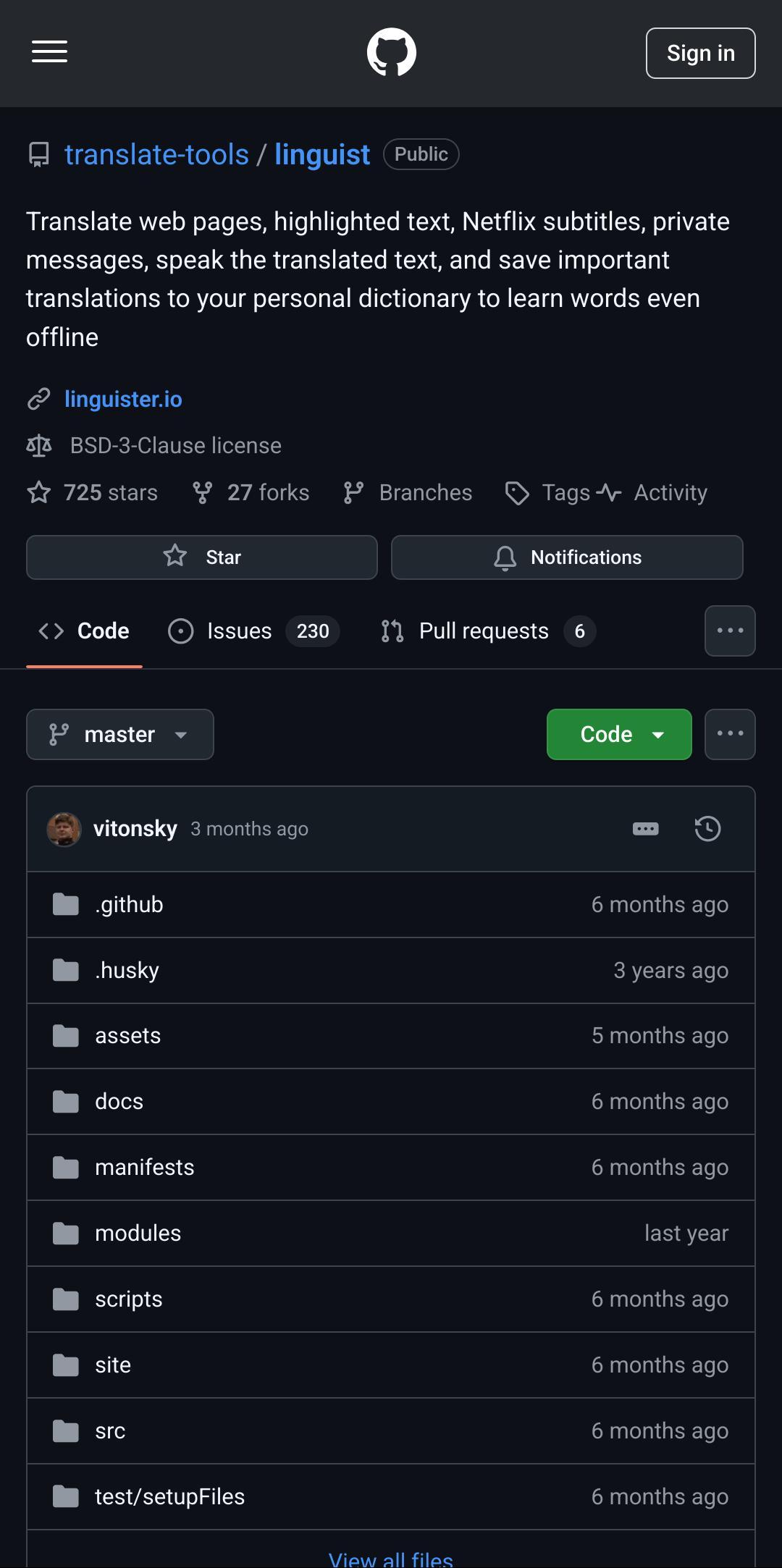The width and height of the screenshot is (782, 1568).
Task: Switch to the Pull requests tab
Action: point(488,631)
